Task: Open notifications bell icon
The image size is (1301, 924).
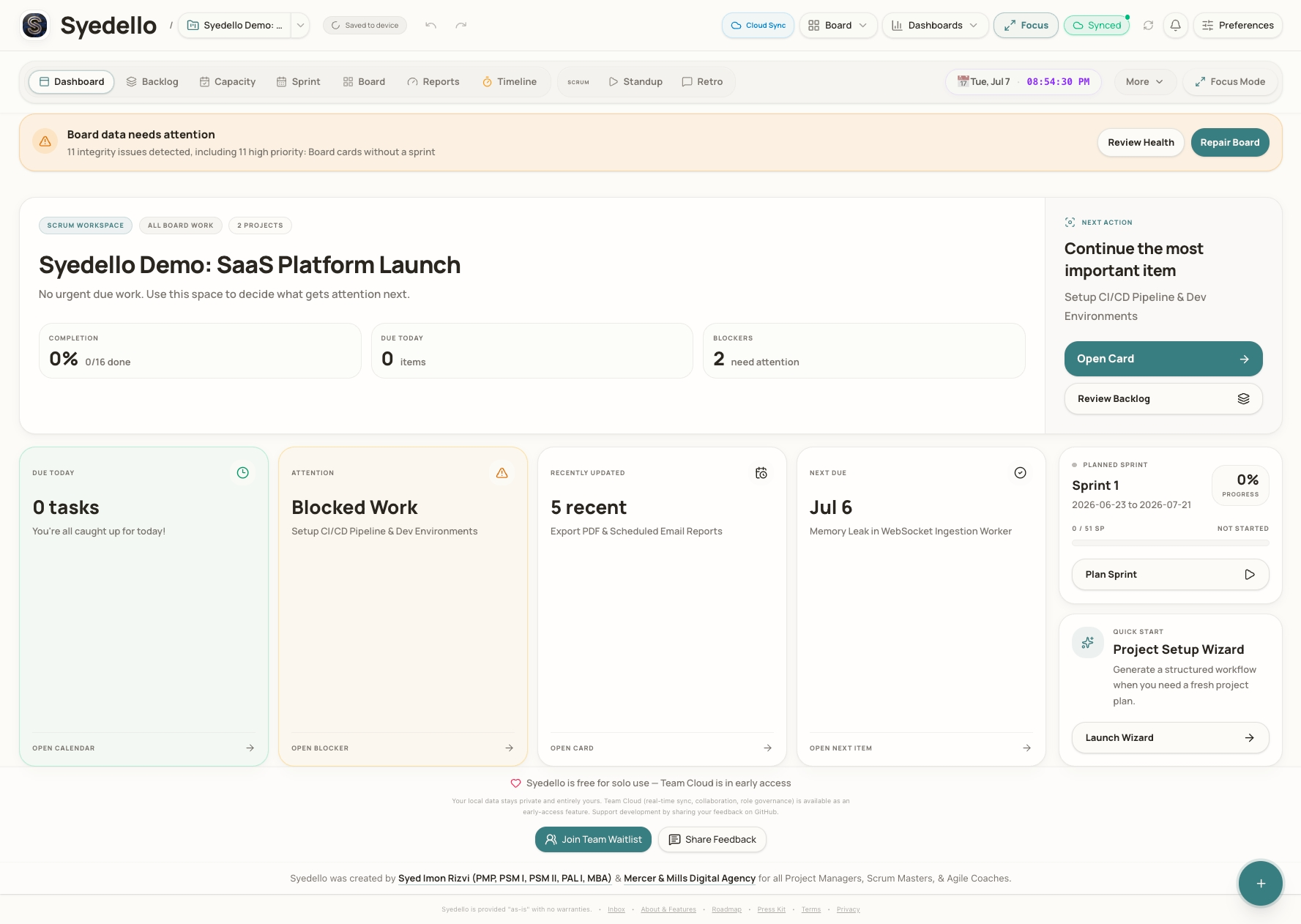Action: pos(1175,25)
